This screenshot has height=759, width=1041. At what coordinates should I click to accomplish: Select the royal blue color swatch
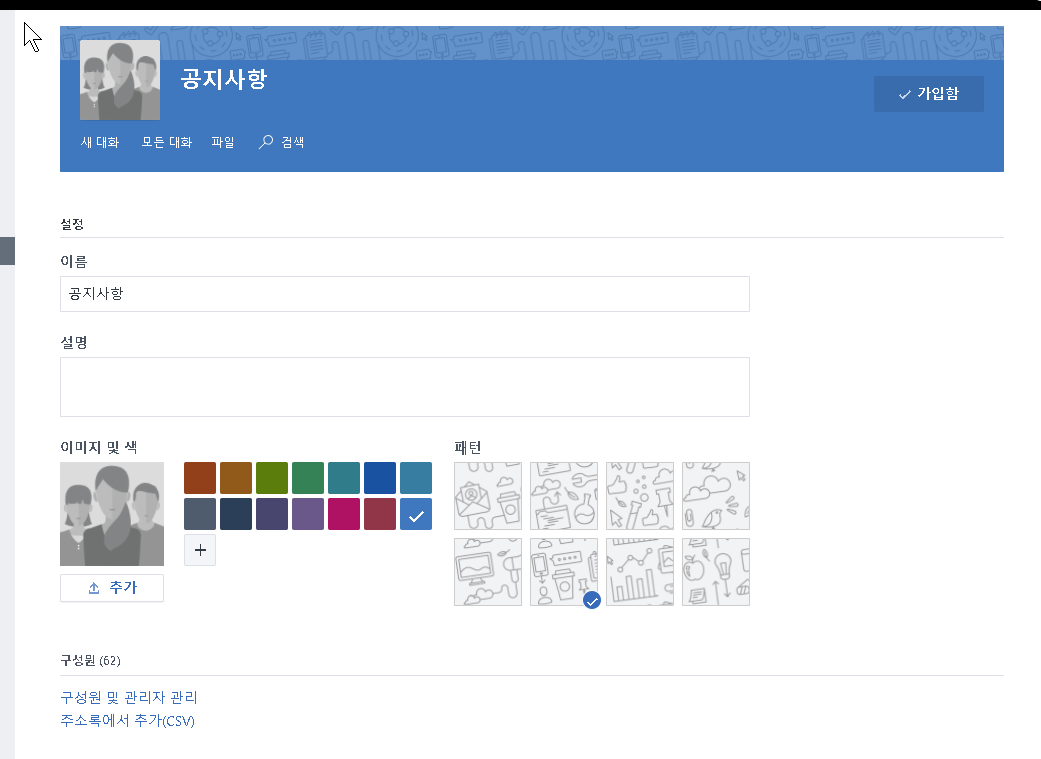(380, 478)
